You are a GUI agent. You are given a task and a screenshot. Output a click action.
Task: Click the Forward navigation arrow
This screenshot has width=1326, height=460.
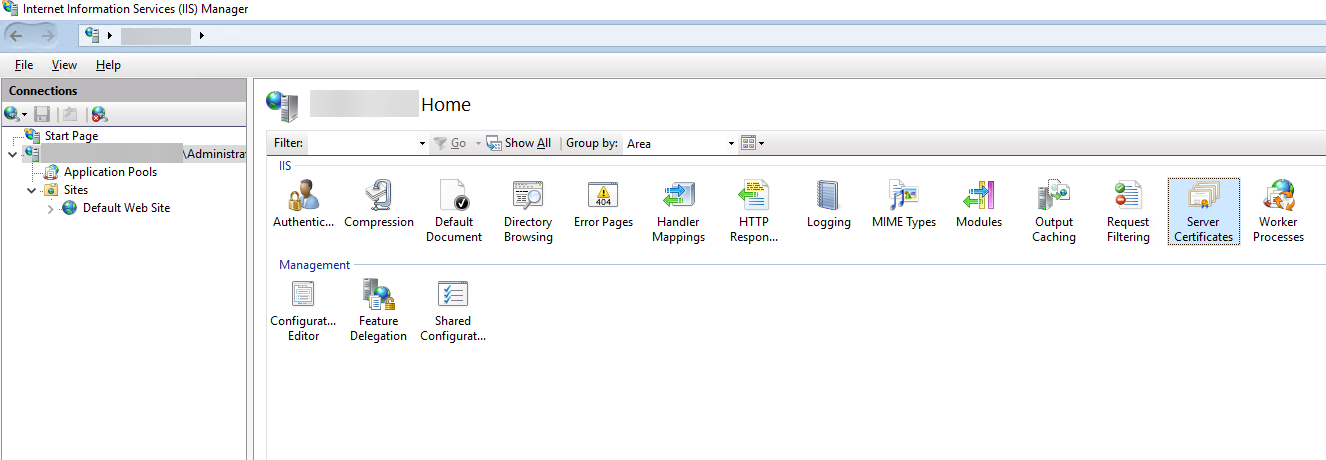pyautogui.click(x=48, y=35)
